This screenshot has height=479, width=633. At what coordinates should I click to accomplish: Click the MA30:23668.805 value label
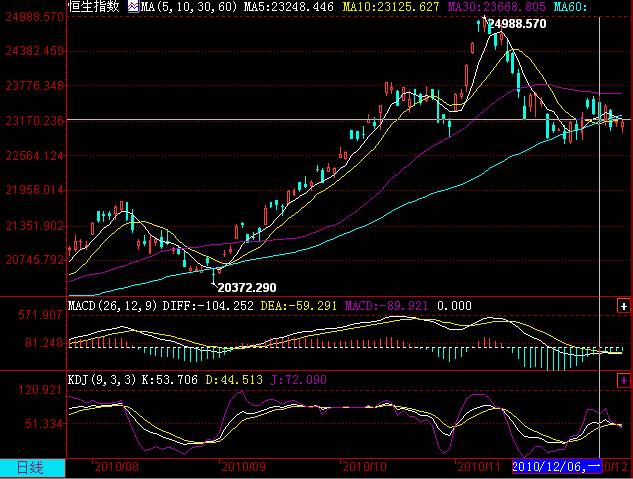(497, 7)
